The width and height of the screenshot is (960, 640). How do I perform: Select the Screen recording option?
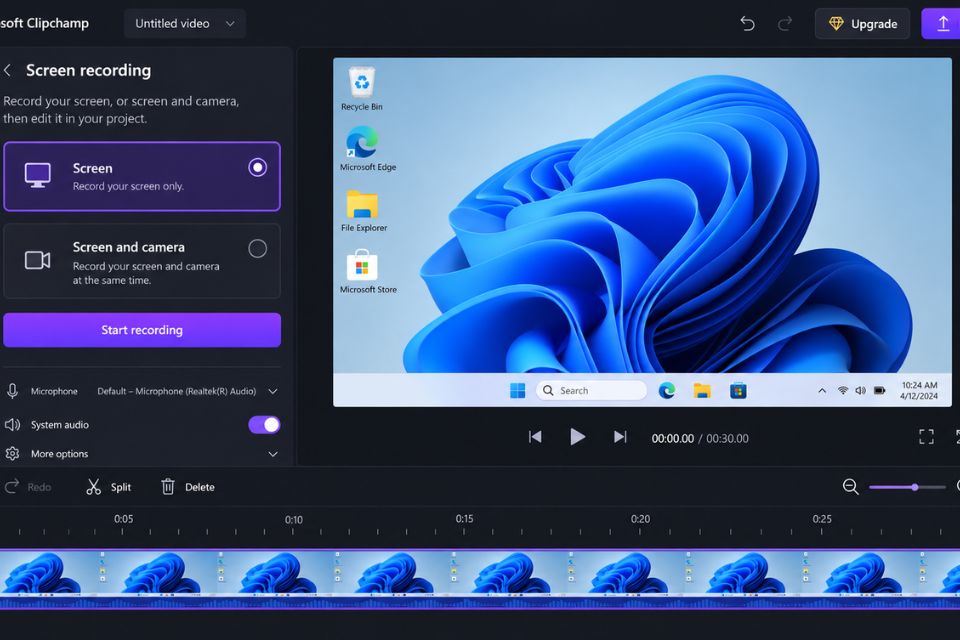[142, 176]
